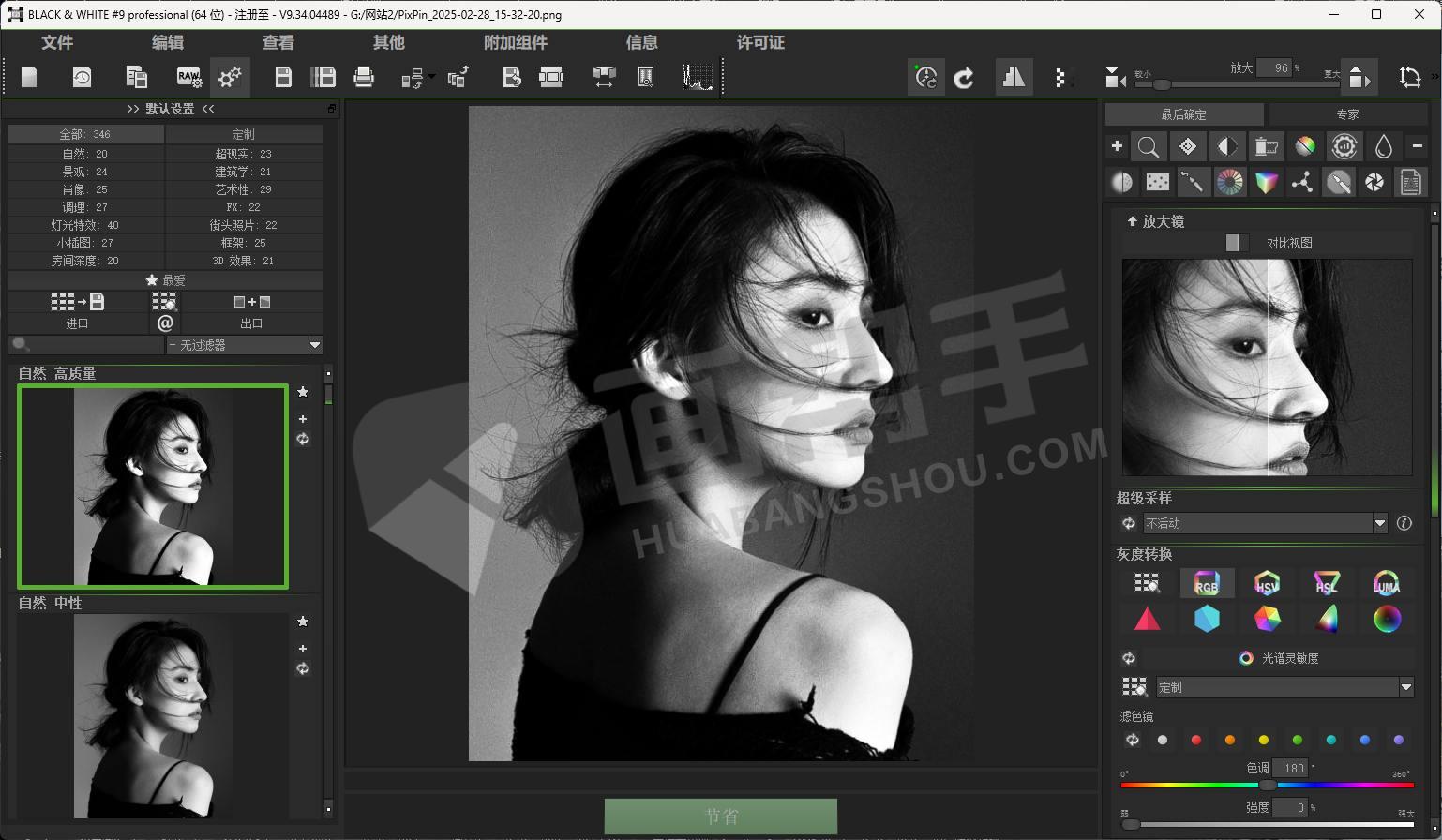Select the LUMA grayscale conversion icon

(x=1386, y=583)
